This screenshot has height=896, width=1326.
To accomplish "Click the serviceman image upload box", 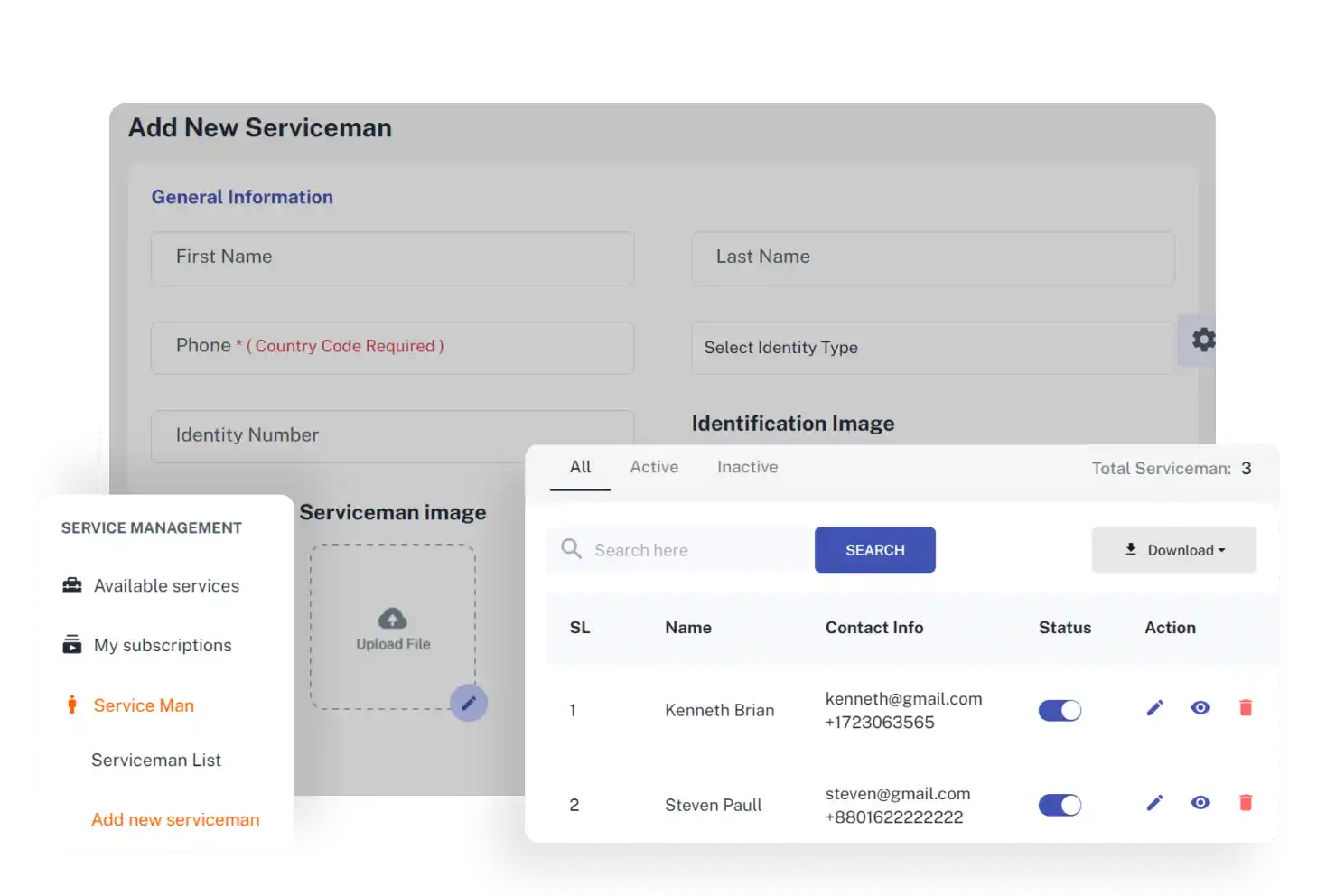I will click(x=393, y=627).
